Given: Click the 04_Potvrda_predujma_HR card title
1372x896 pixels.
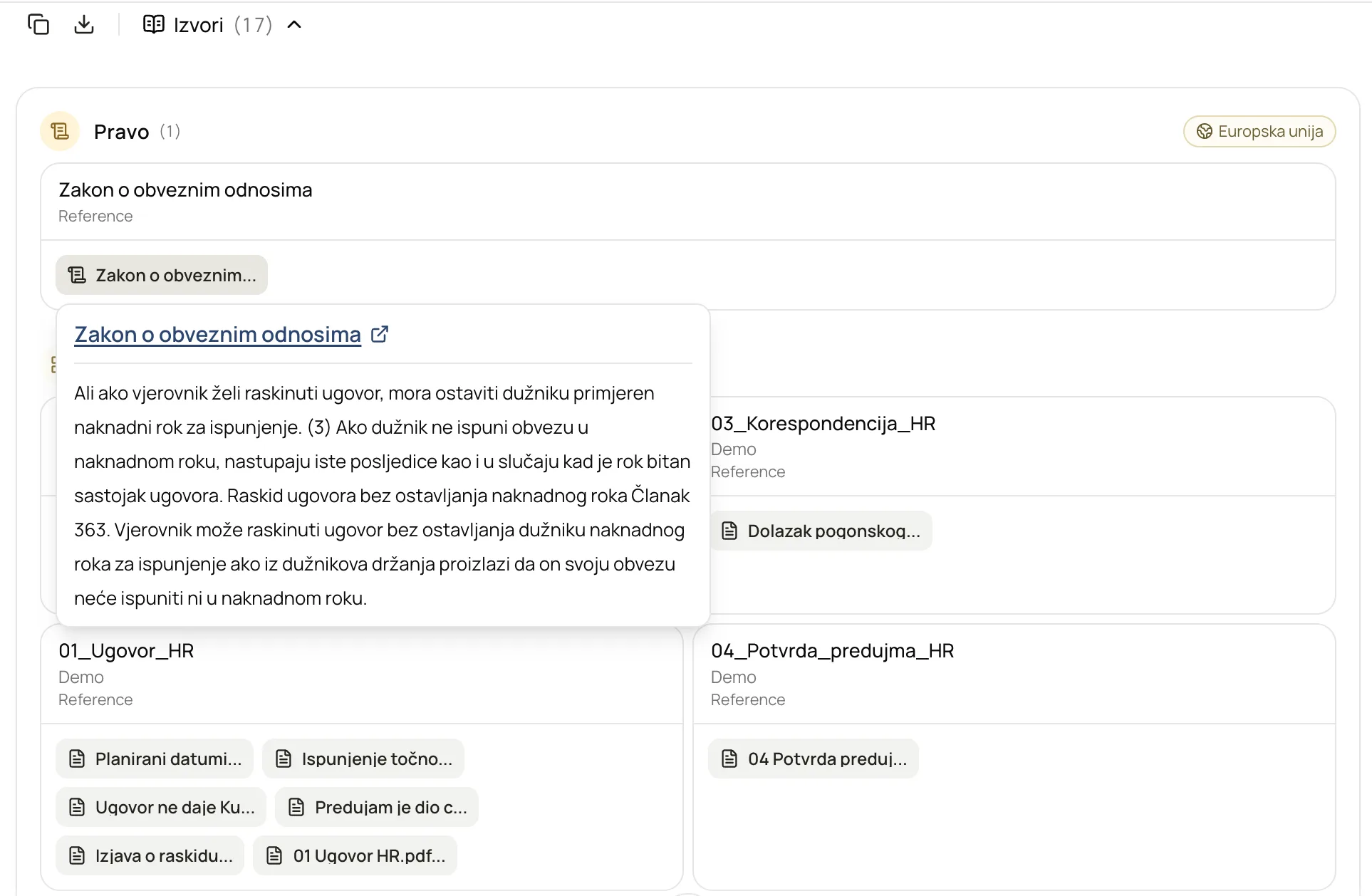Looking at the screenshot, I should point(833,651).
